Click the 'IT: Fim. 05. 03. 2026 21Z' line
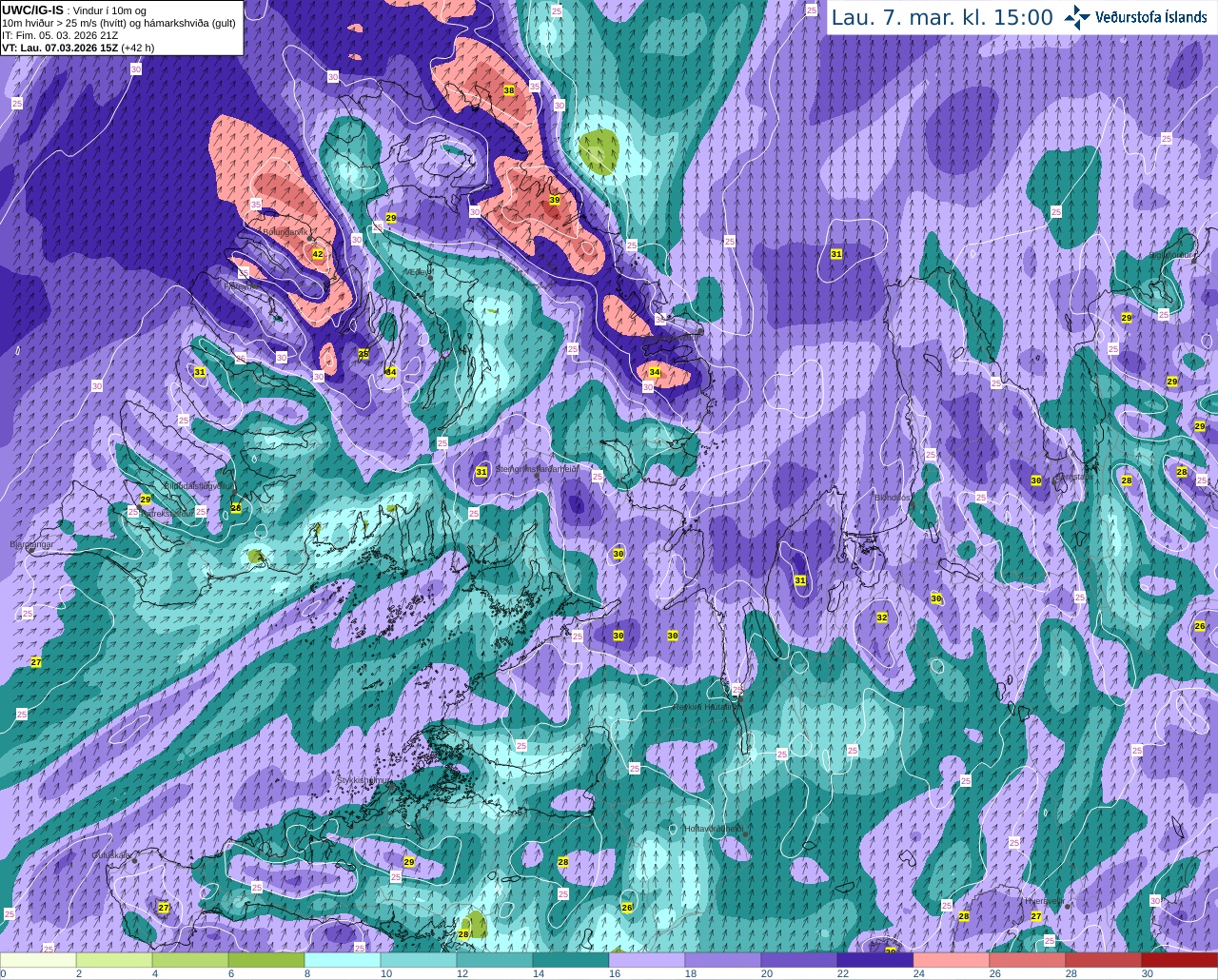 pyautogui.click(x=61, y=35)
